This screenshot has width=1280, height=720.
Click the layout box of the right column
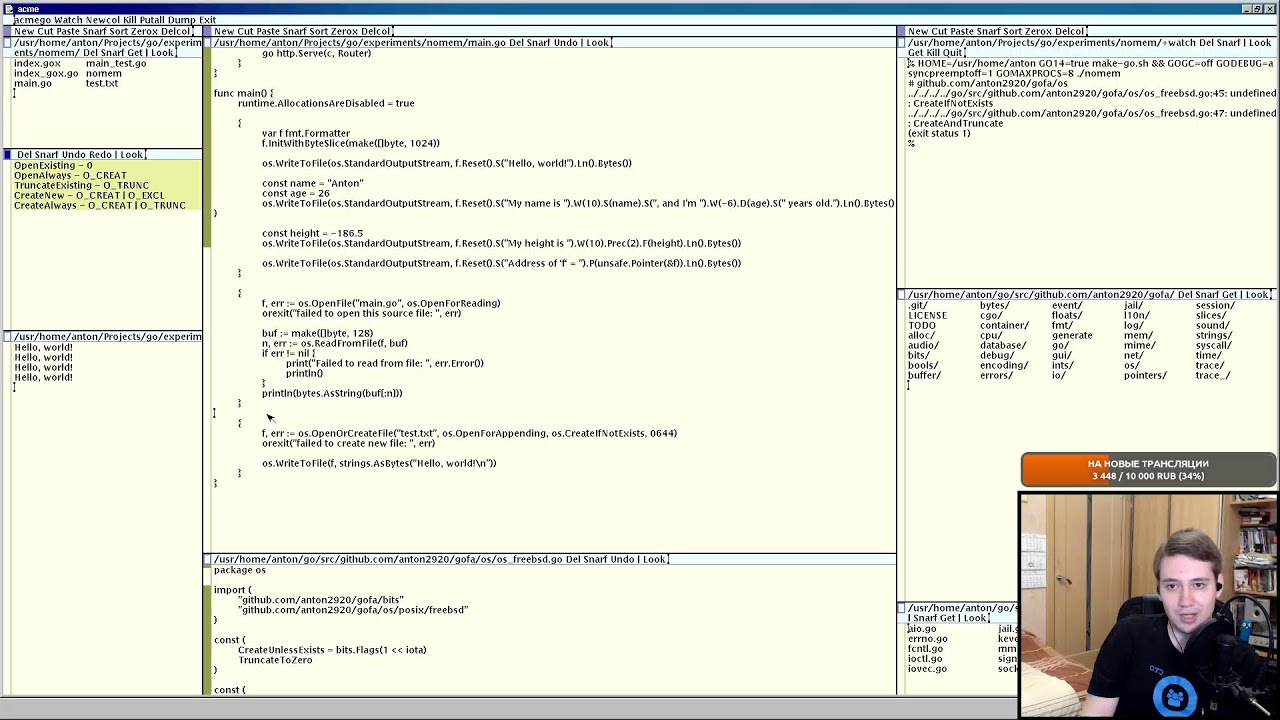(x=901, y=31)
